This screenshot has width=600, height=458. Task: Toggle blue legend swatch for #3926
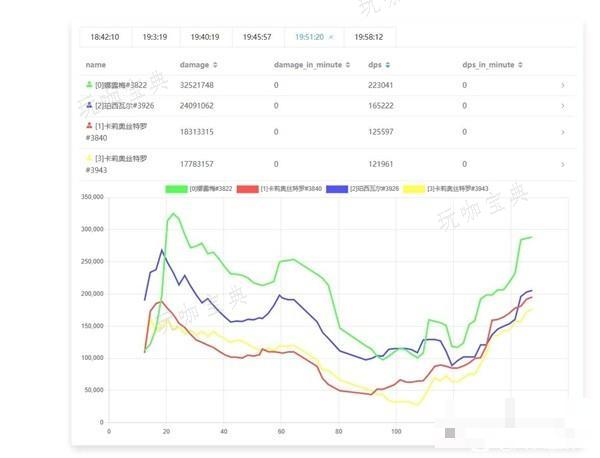[337, 189]
